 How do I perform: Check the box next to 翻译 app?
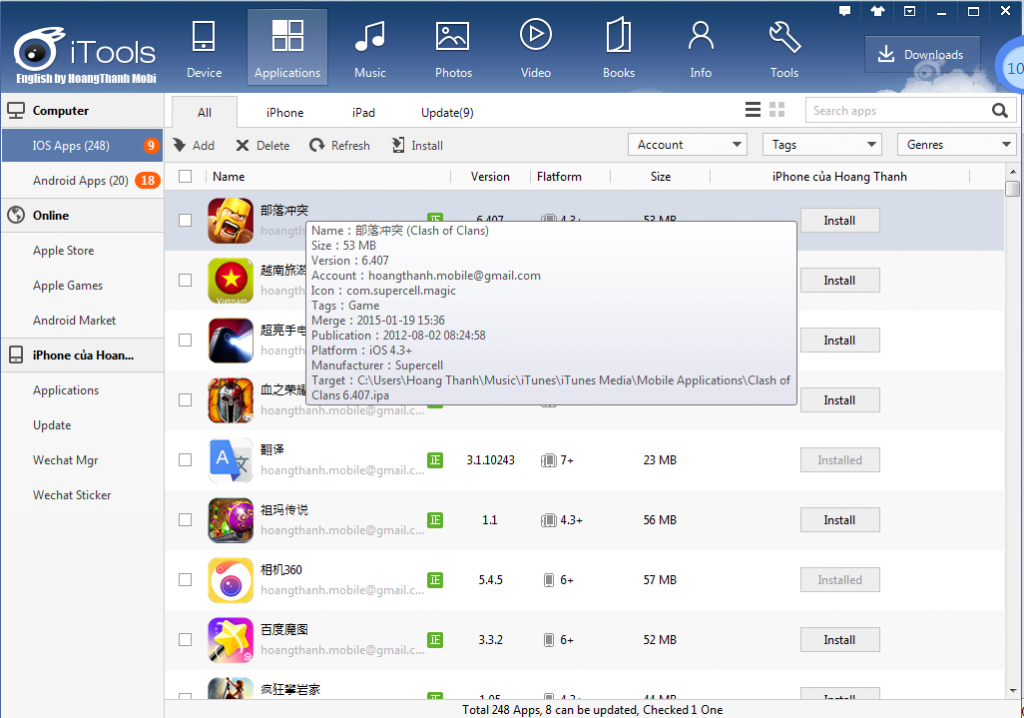click(x=185, y=460)
